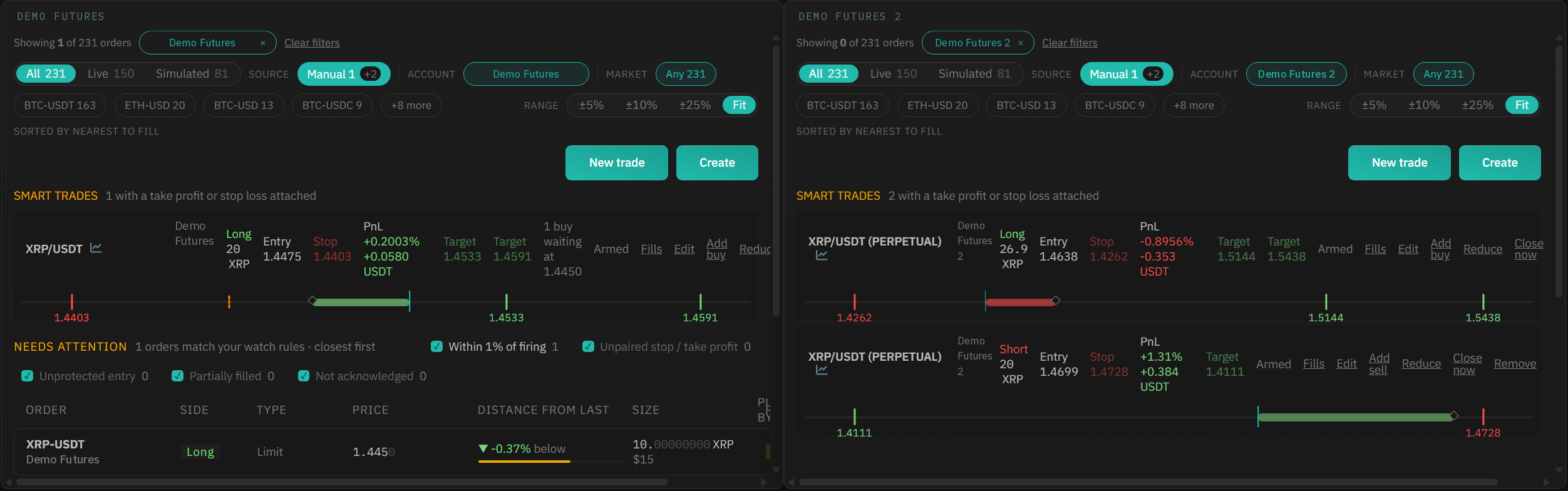
Task: Click Add sell on perpetual Short trade
Action: [x=1379, y=364]
